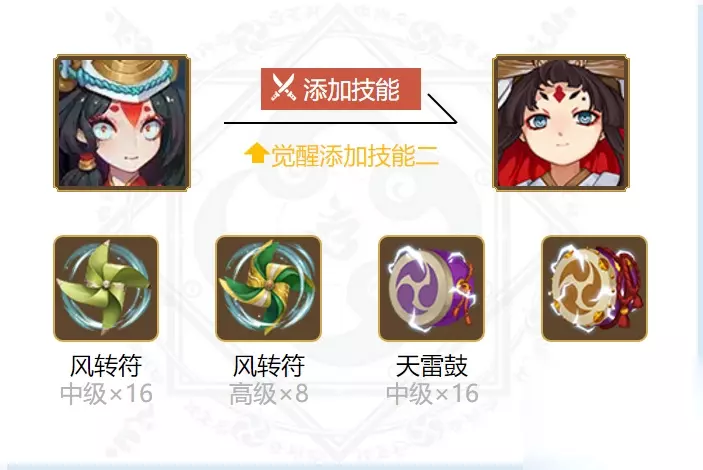
Task: Click the crossed swords icon in the banner
Action: [x=283, y=88]
